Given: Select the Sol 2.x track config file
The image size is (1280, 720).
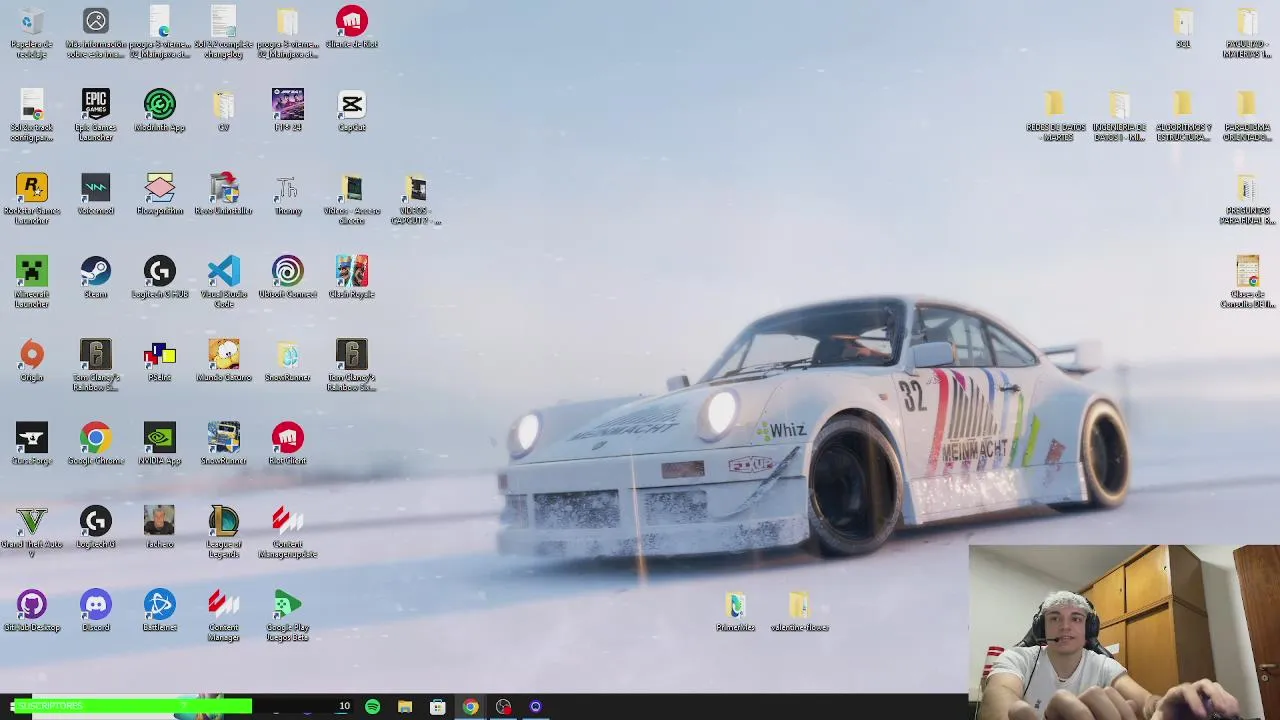Looking at the screenshot, I should tap(31, 115).
